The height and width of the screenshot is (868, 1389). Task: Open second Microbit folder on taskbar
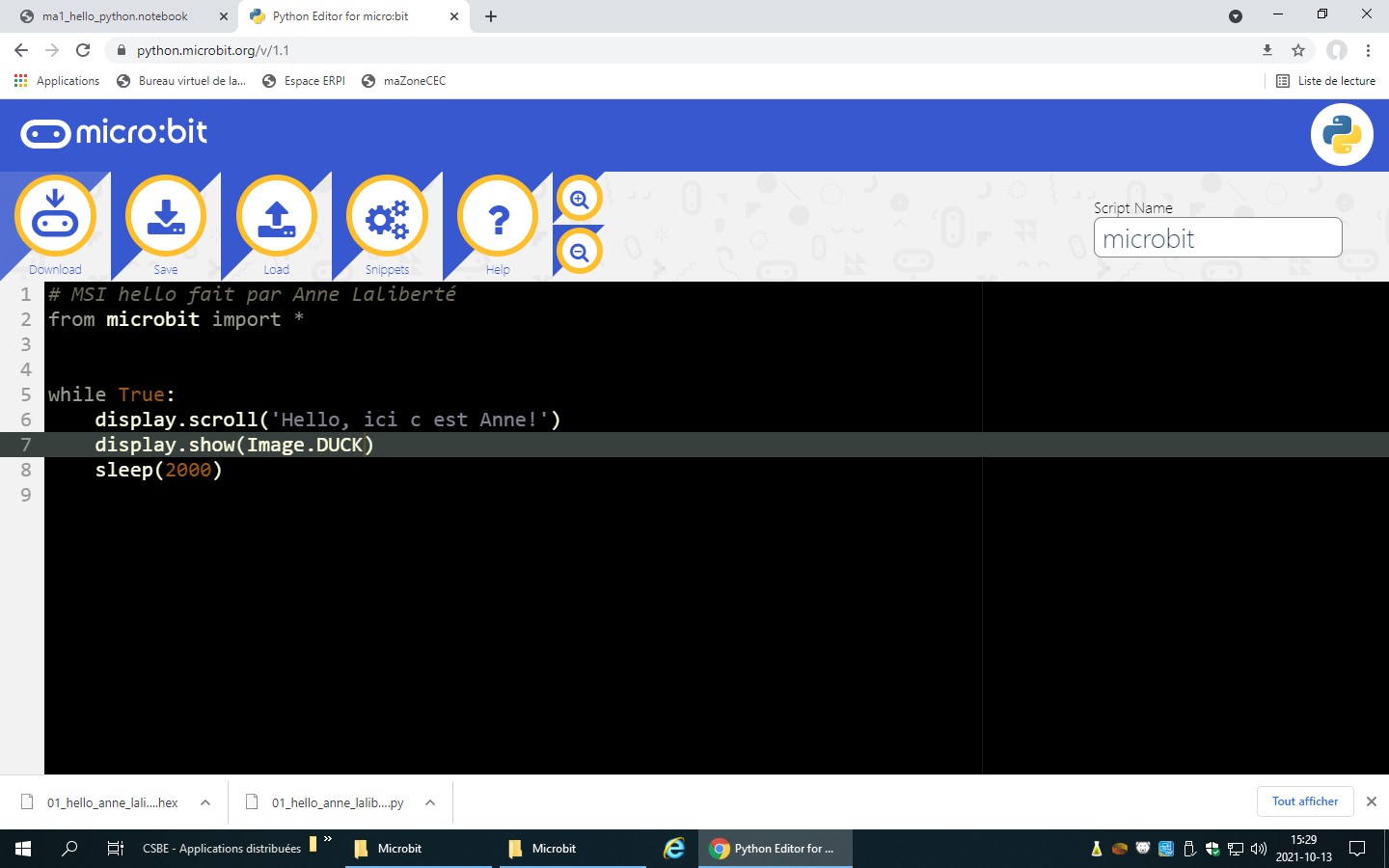tap(573, 849)
